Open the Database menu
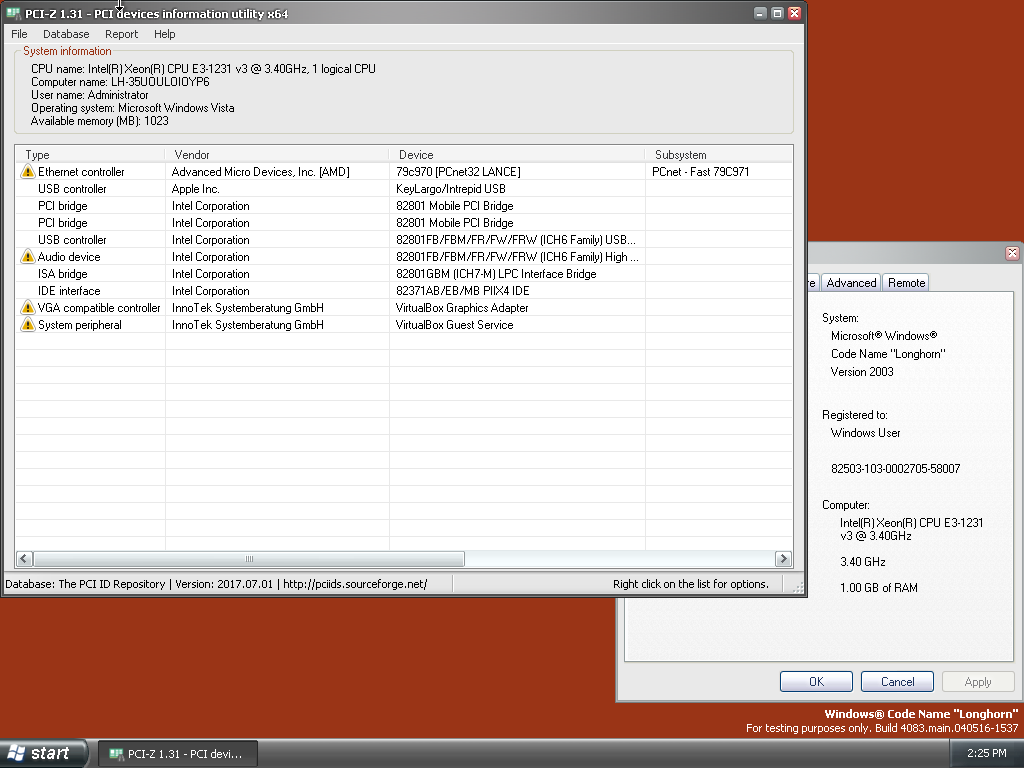 66,34
